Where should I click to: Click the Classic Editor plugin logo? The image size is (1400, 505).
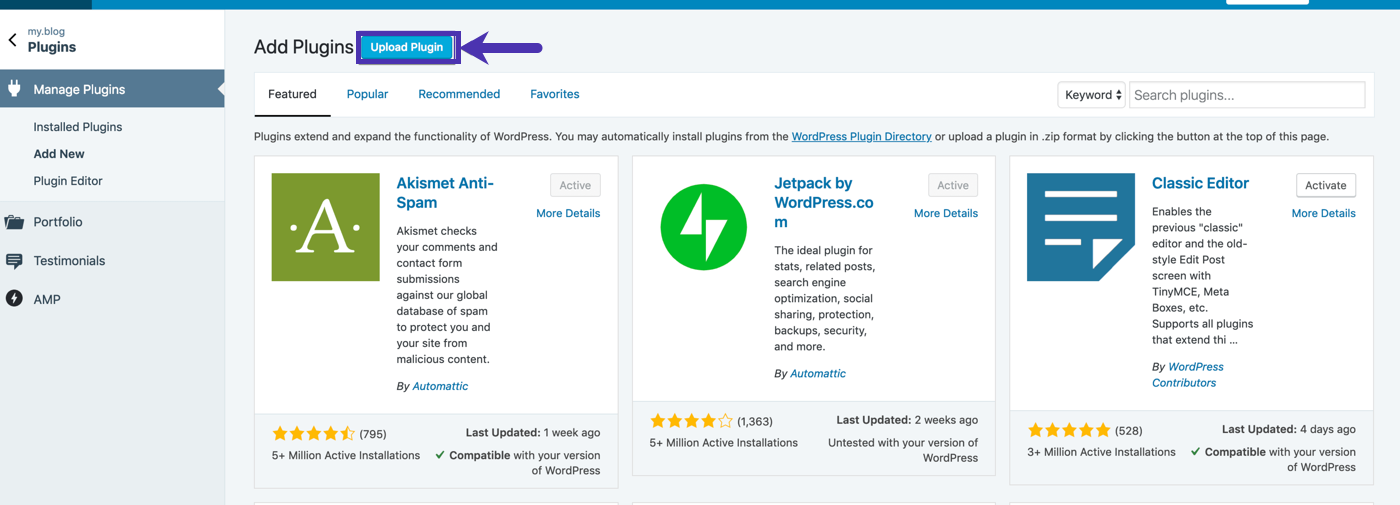click(x=1080, y=227)
